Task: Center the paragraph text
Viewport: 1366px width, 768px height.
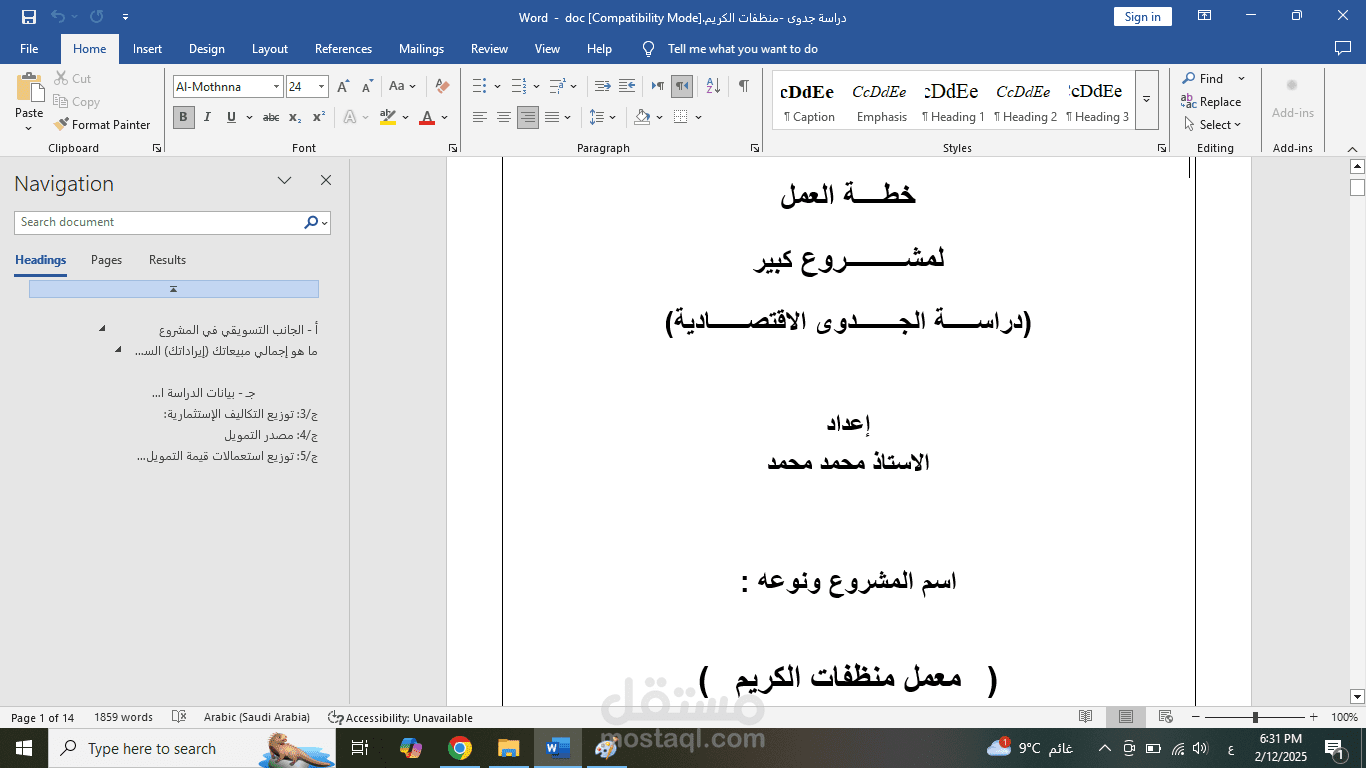Action: 504,117
